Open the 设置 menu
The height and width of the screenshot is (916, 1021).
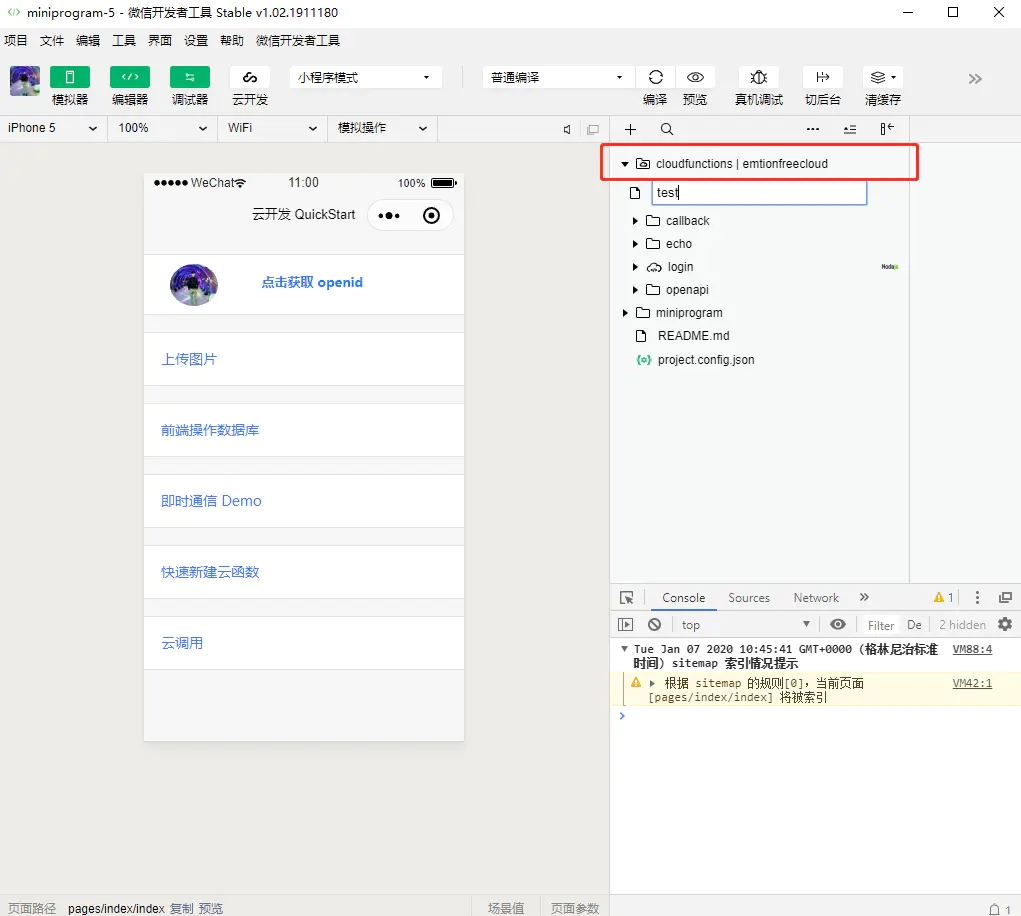[x=195, y=40]
